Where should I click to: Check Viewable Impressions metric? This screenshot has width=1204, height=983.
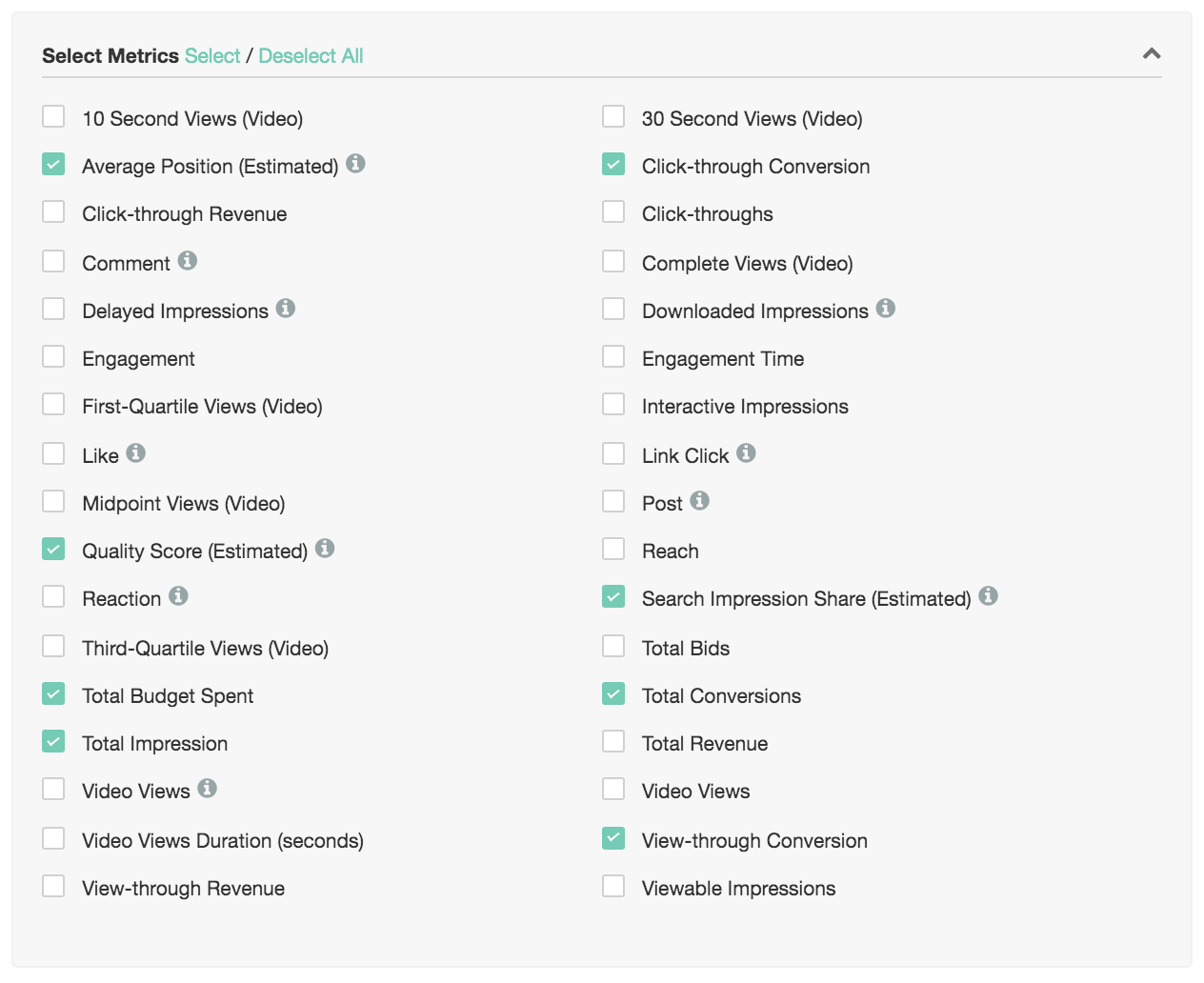613,887
